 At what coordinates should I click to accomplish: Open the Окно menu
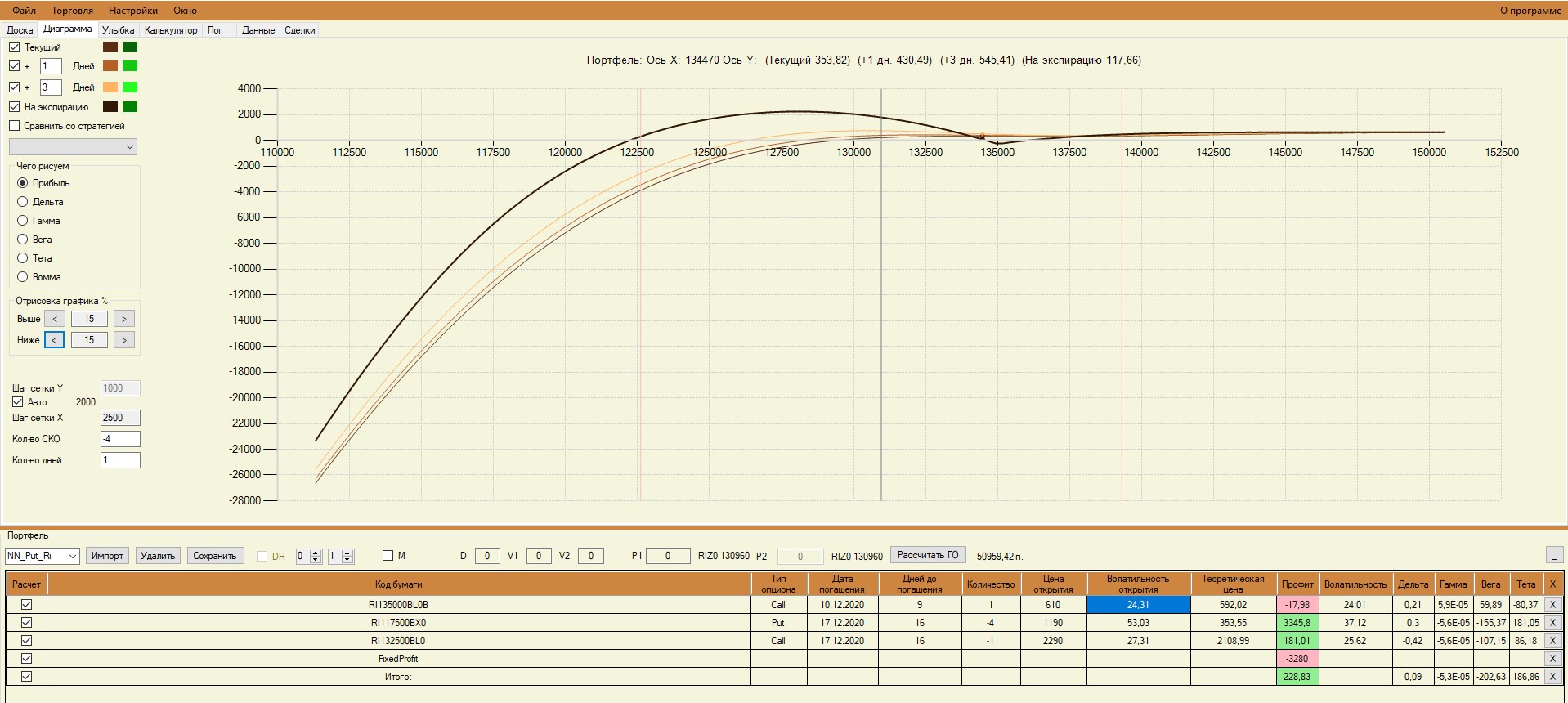186,11
